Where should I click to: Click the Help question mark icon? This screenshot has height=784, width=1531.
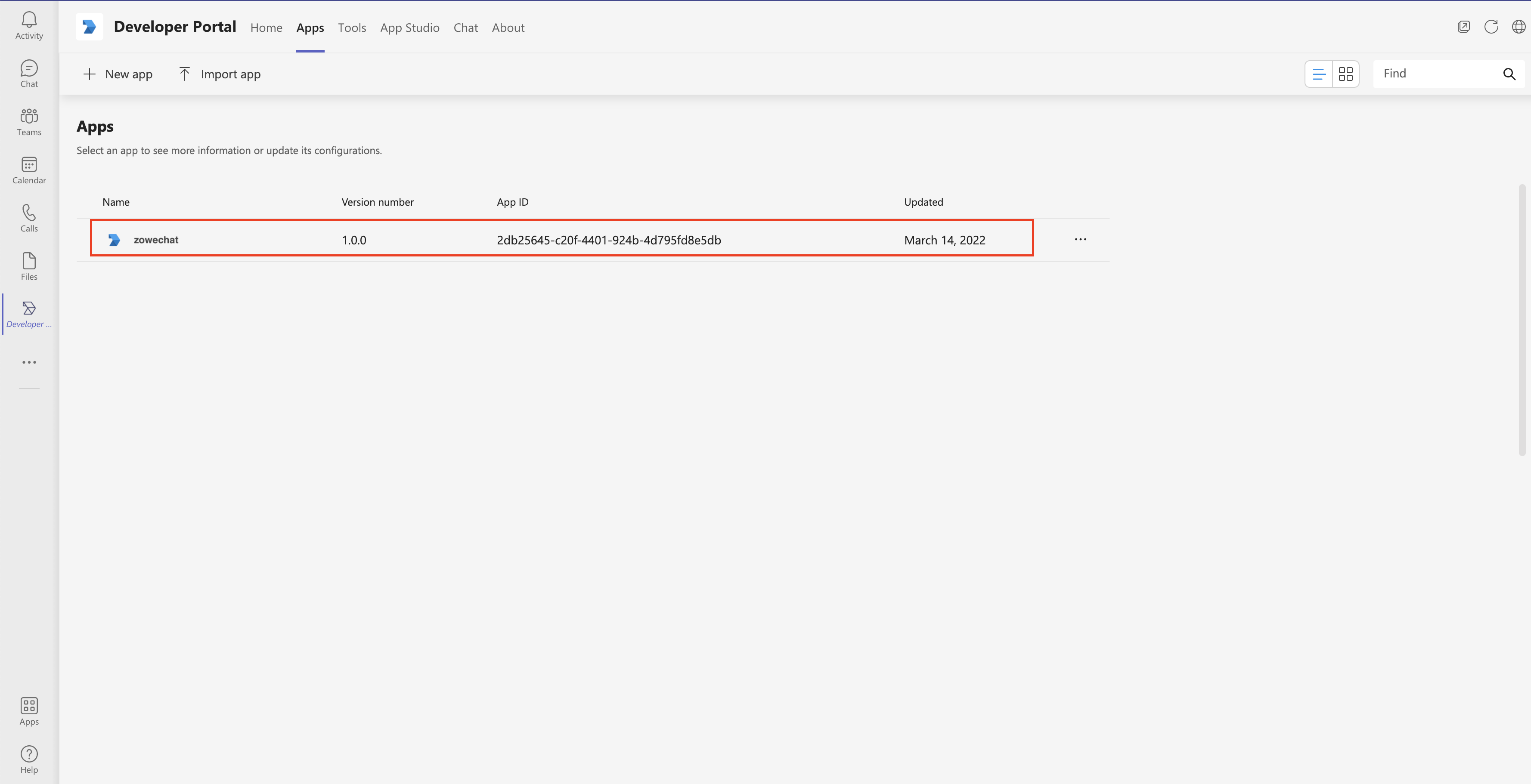[x=28, y=759]
